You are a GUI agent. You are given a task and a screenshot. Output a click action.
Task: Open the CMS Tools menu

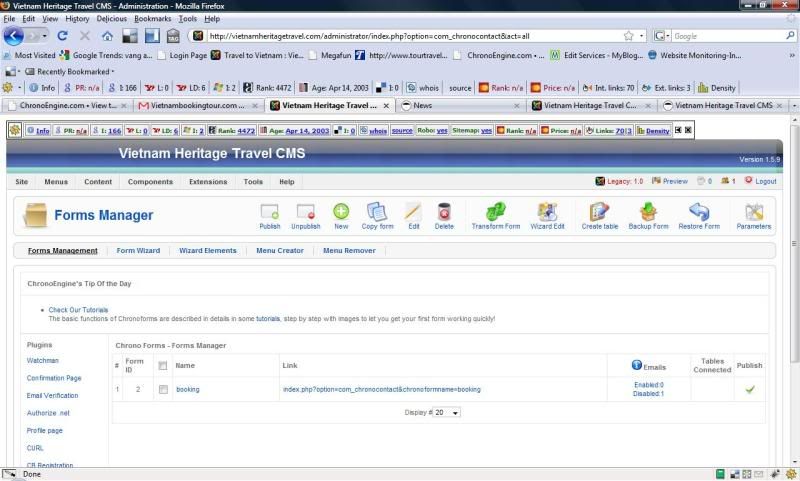click(x=253, y=182)
